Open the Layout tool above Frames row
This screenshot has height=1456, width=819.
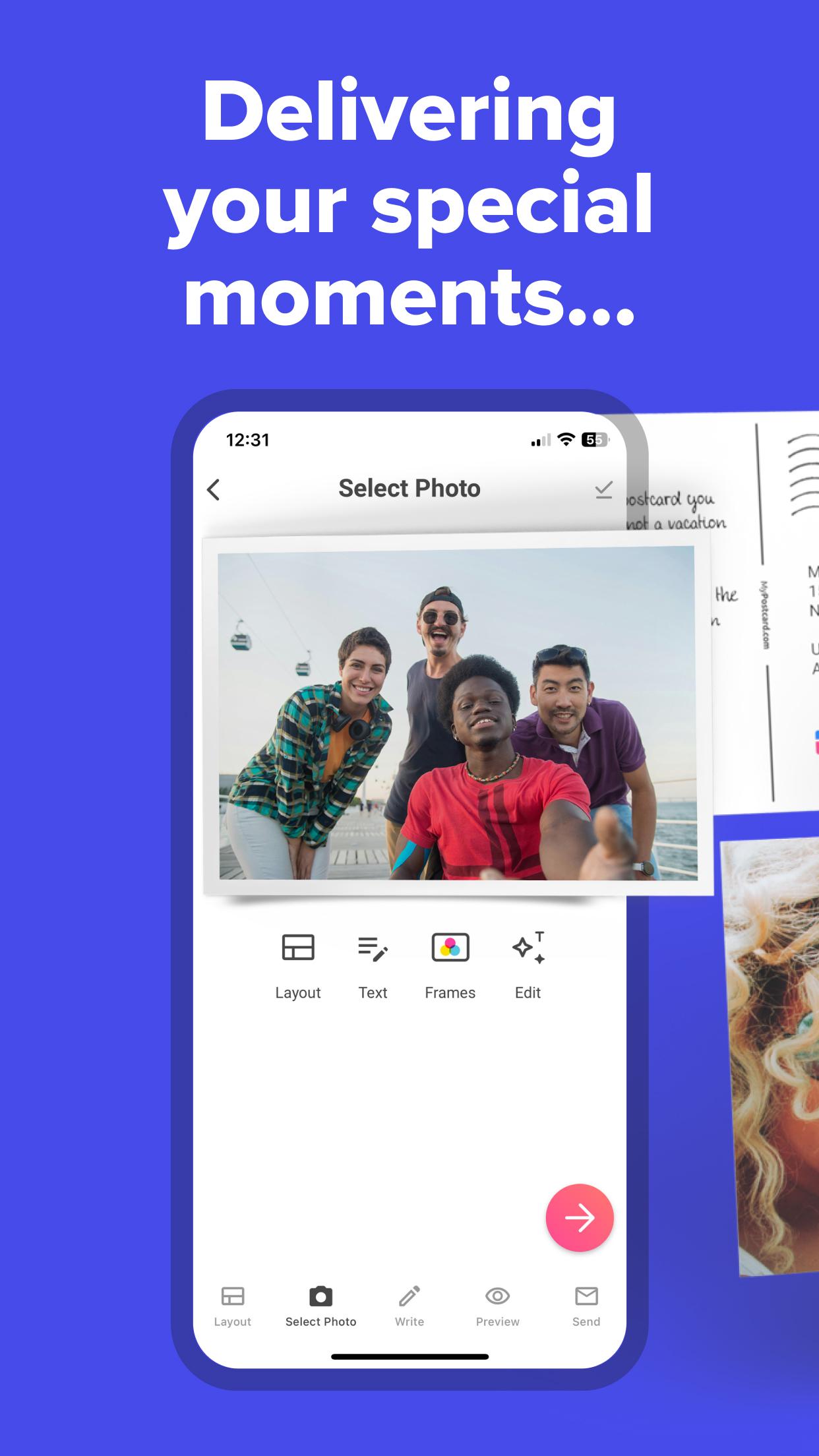(298, 965)
